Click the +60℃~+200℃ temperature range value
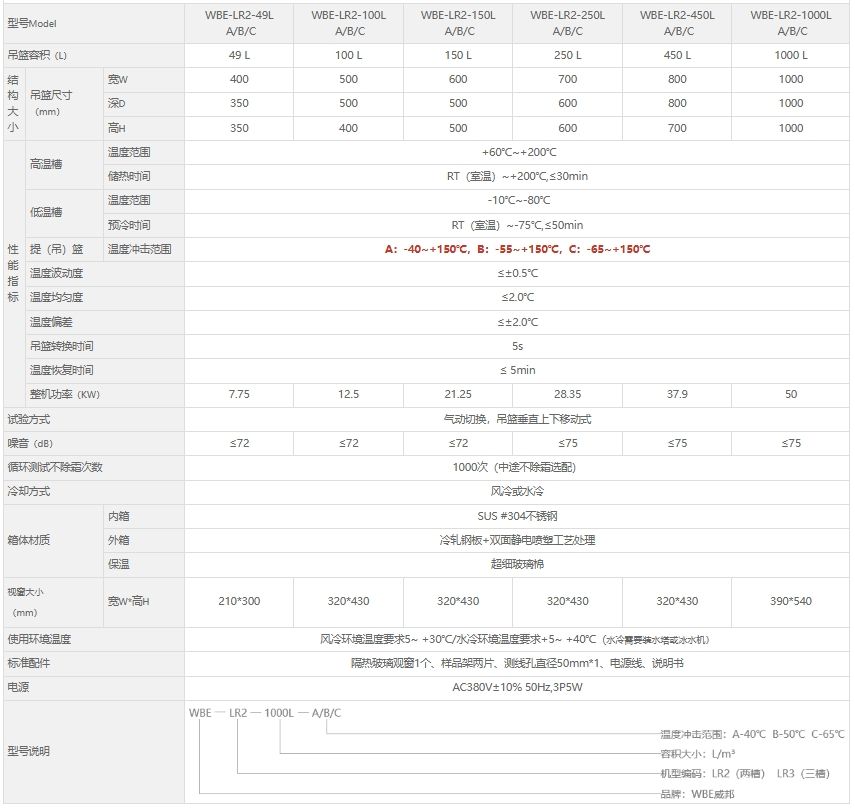Image resolution: width=855 pixels, height=808 pixels. point(517,152)
